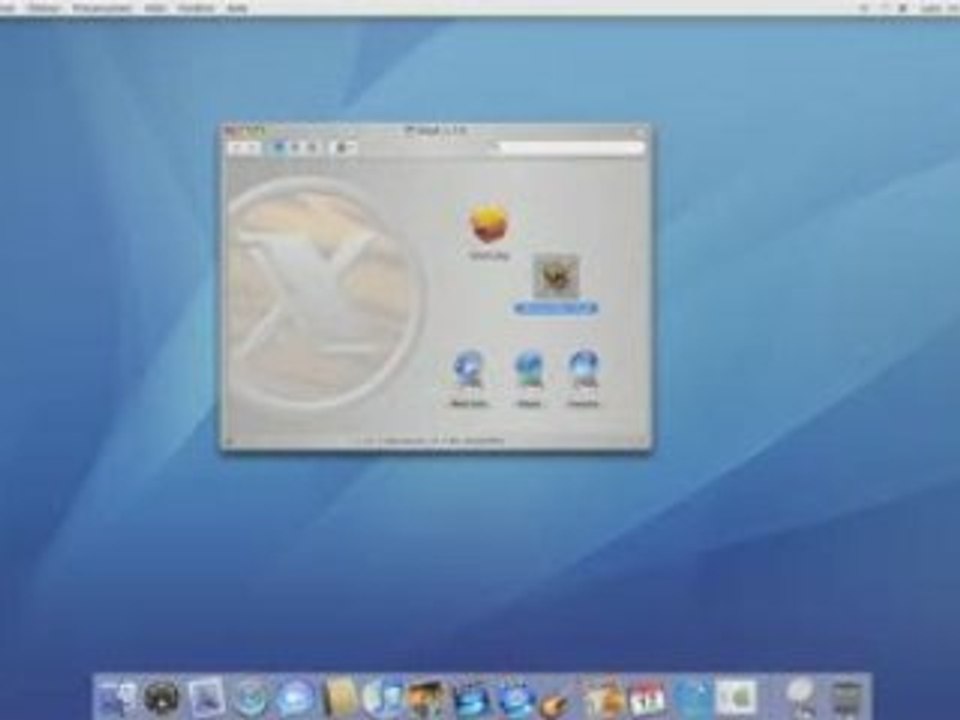
Task: Open the left globe web link icon
Action: (x=469, y=370)
